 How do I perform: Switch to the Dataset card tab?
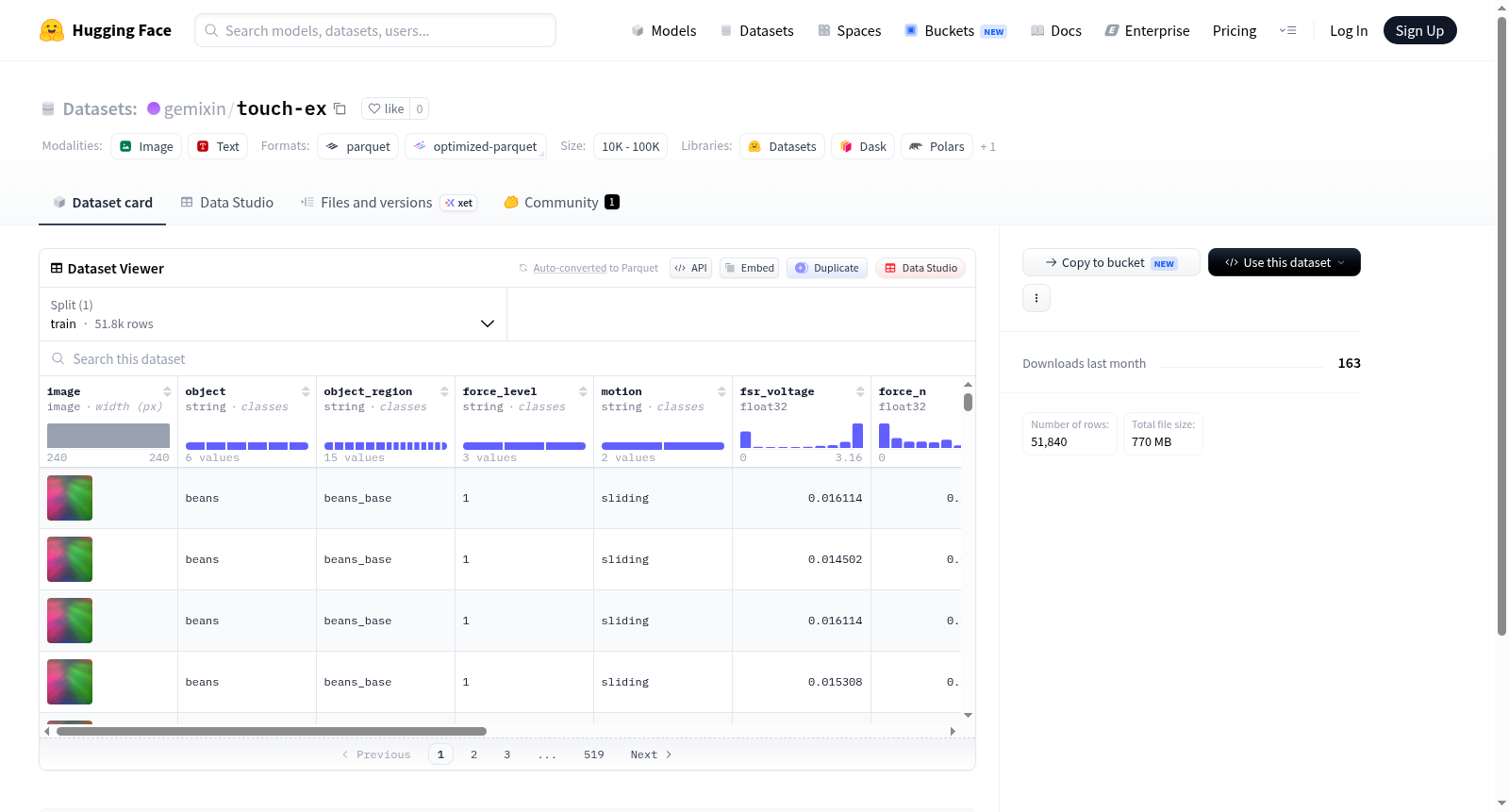(103, 202)
